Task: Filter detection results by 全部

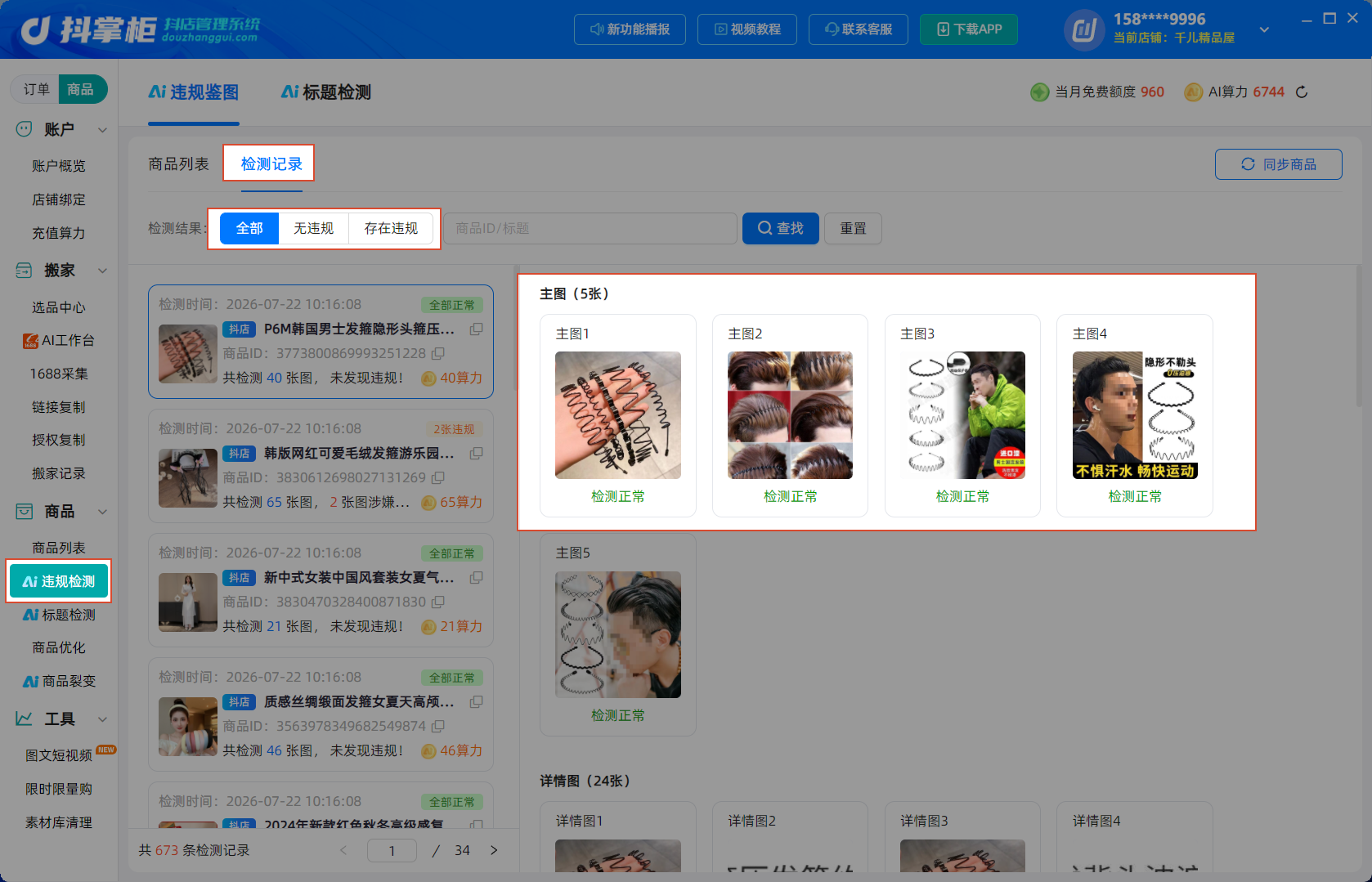Action: [x=249, y=228]
